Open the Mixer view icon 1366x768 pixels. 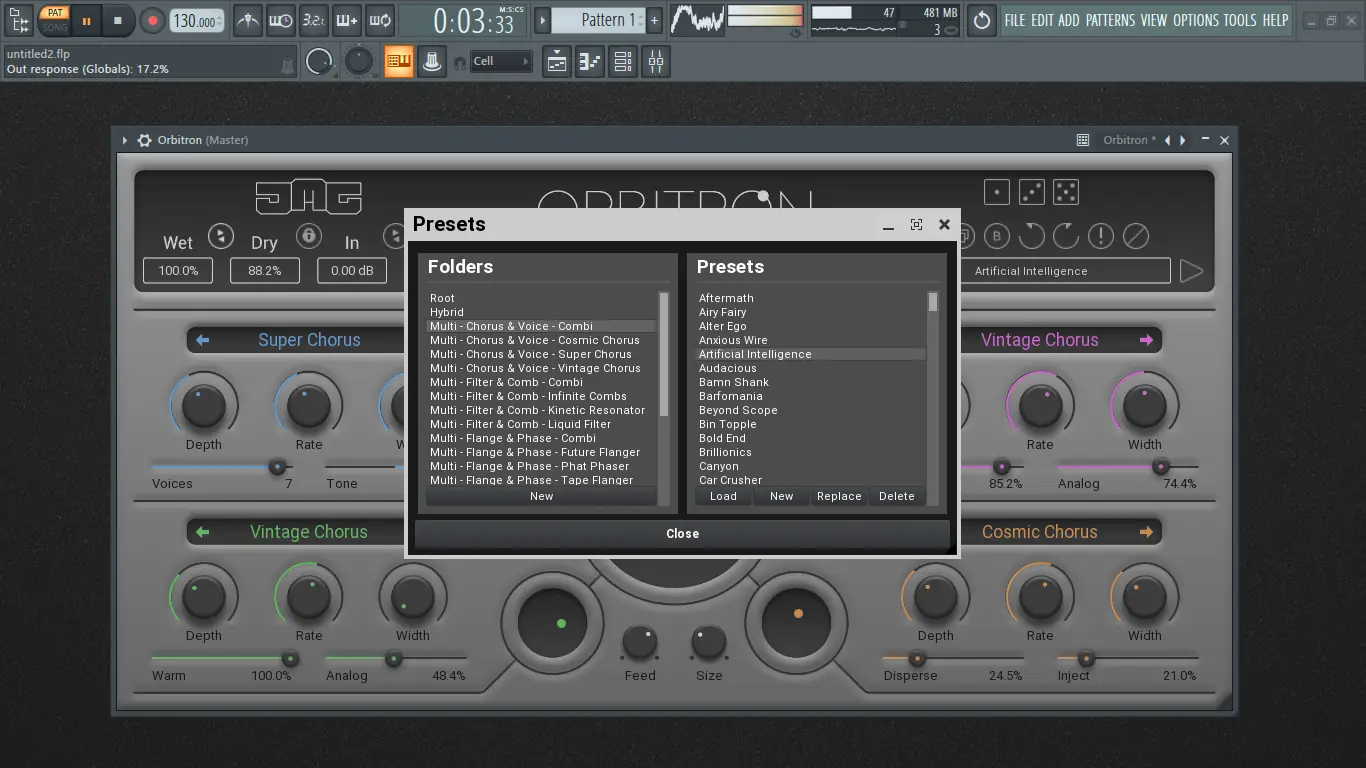[656, 62]
